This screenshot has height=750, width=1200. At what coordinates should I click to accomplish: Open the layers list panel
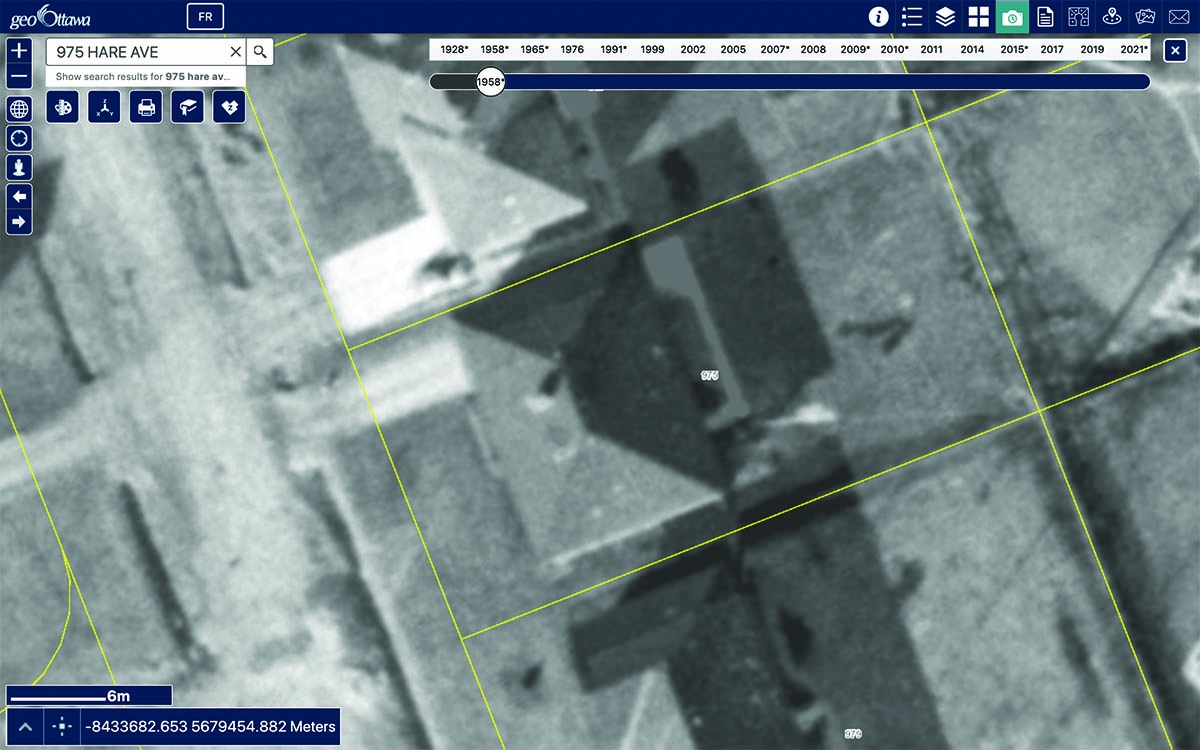click(x=945, y=17)
